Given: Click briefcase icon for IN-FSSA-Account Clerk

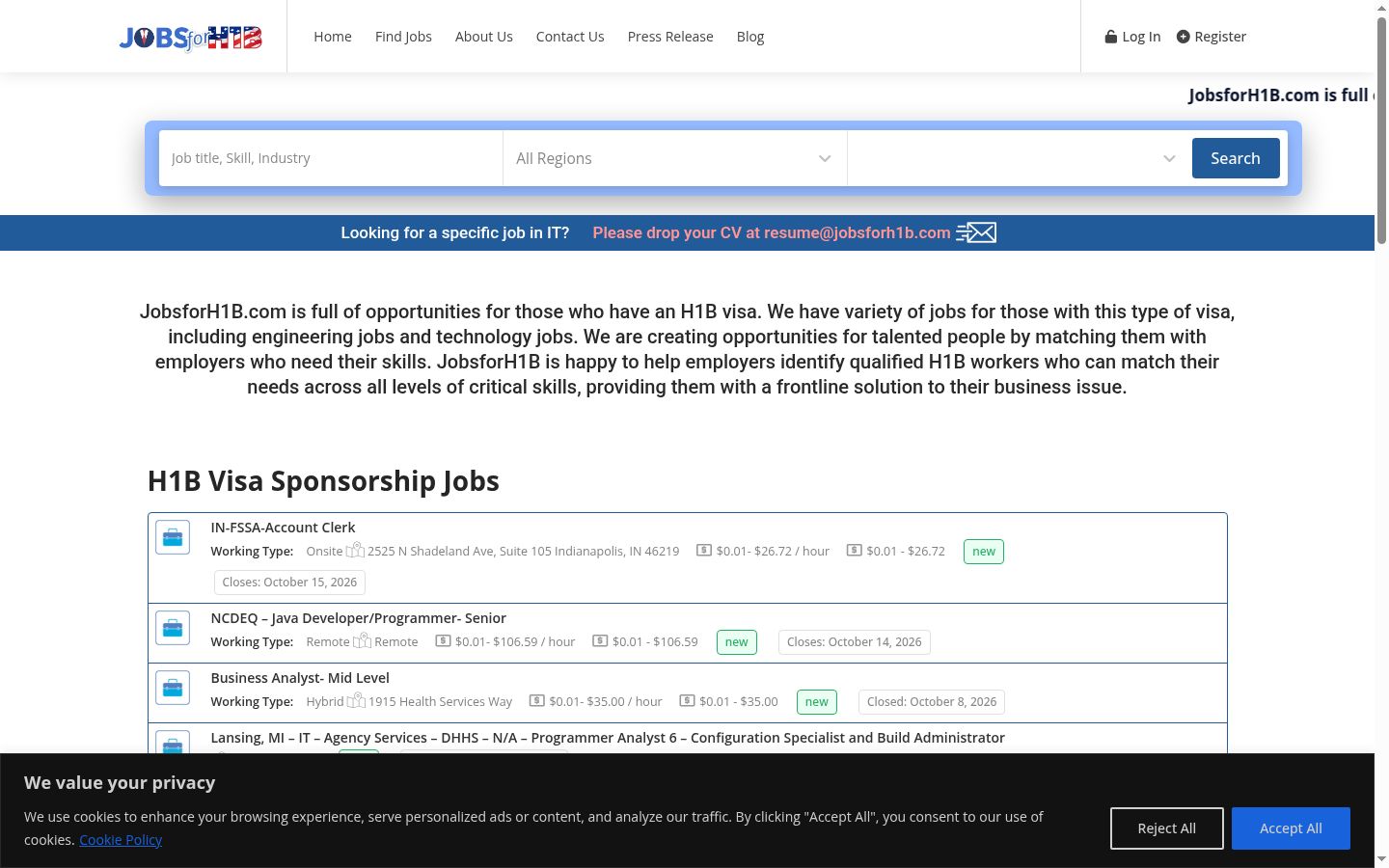Looking at the screenshot, I should 173,537.
